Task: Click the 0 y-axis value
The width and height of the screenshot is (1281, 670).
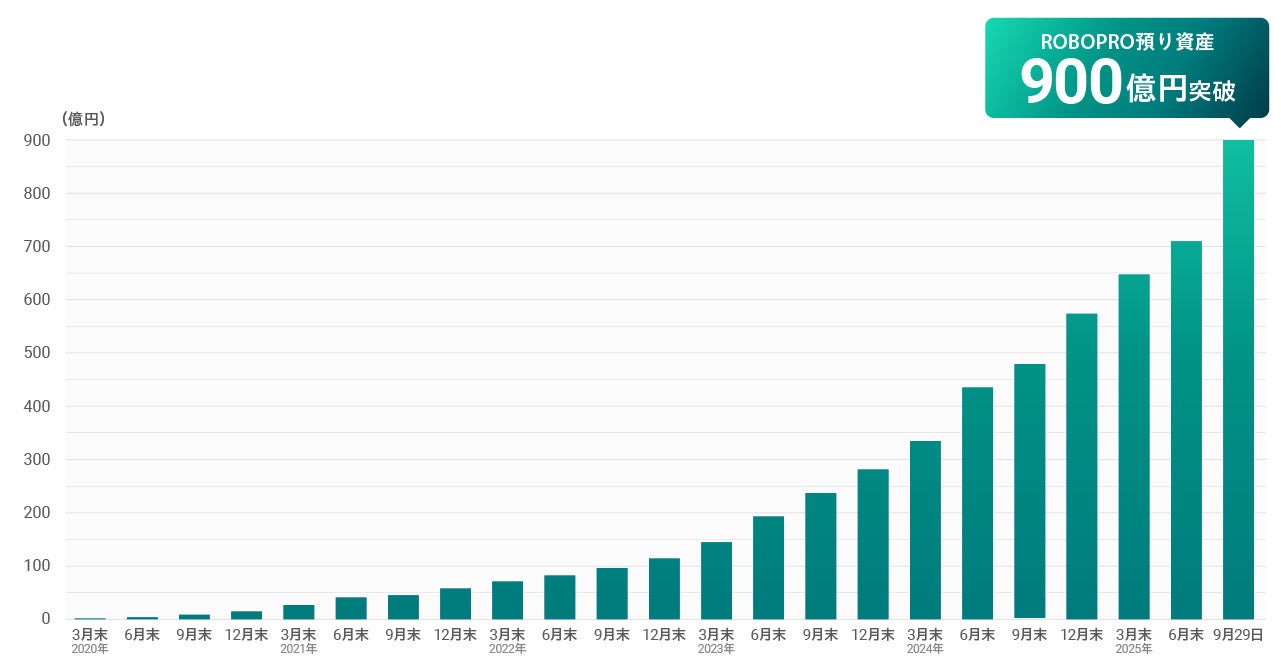Action: [x=46, y=619]
